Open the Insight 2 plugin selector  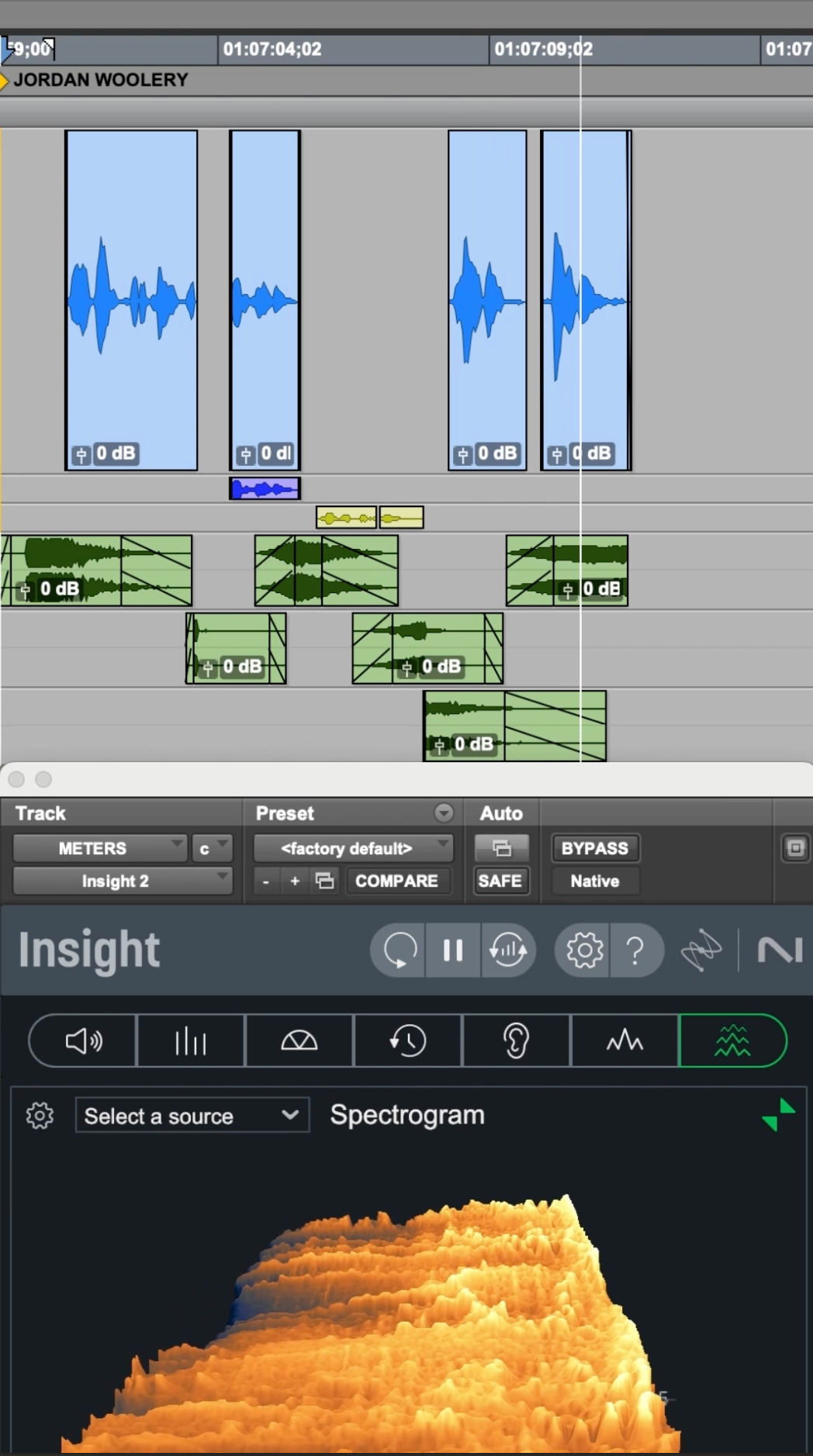pyautogui.click(x=123, y=881)
